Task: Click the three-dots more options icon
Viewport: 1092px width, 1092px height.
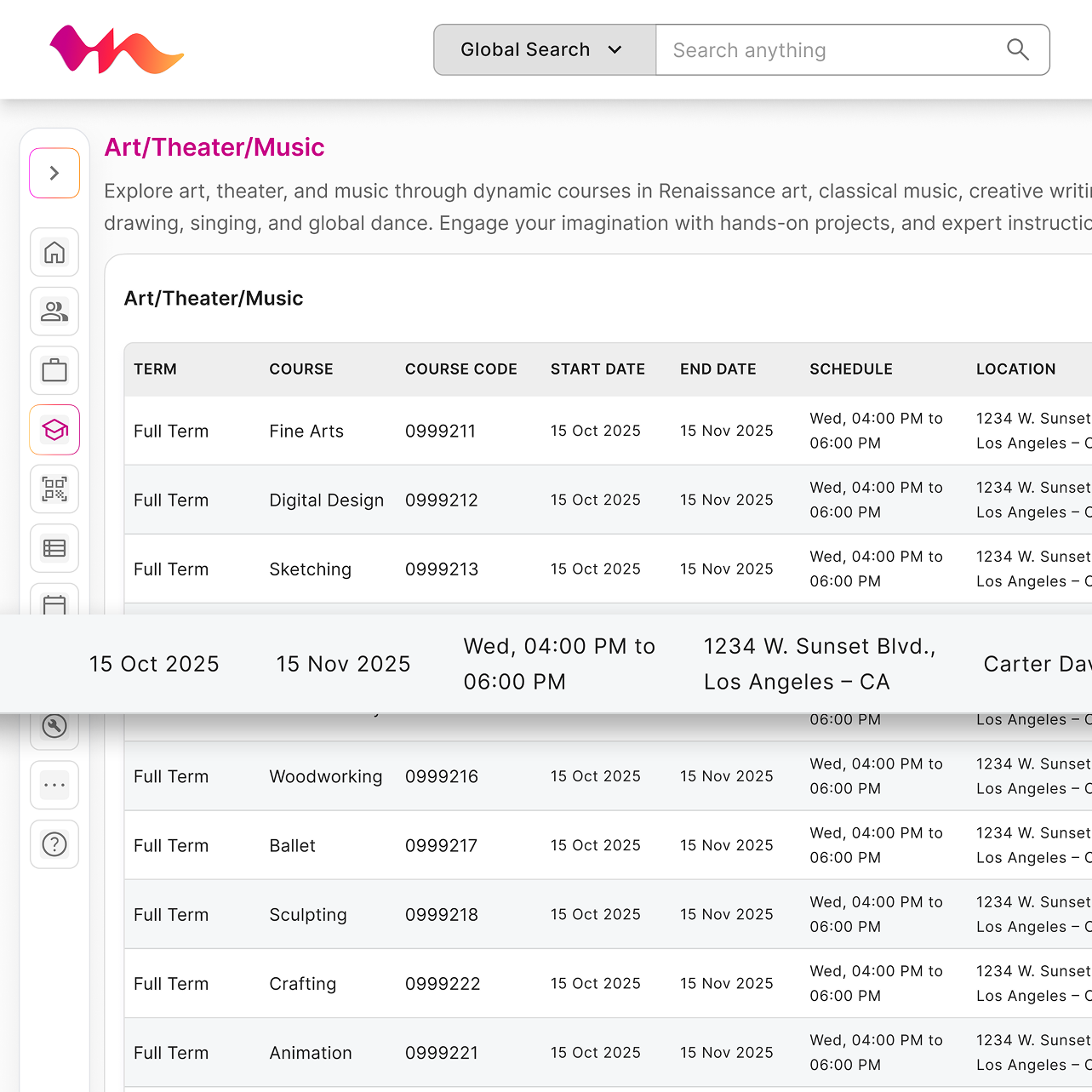Action: coord(54,785)
